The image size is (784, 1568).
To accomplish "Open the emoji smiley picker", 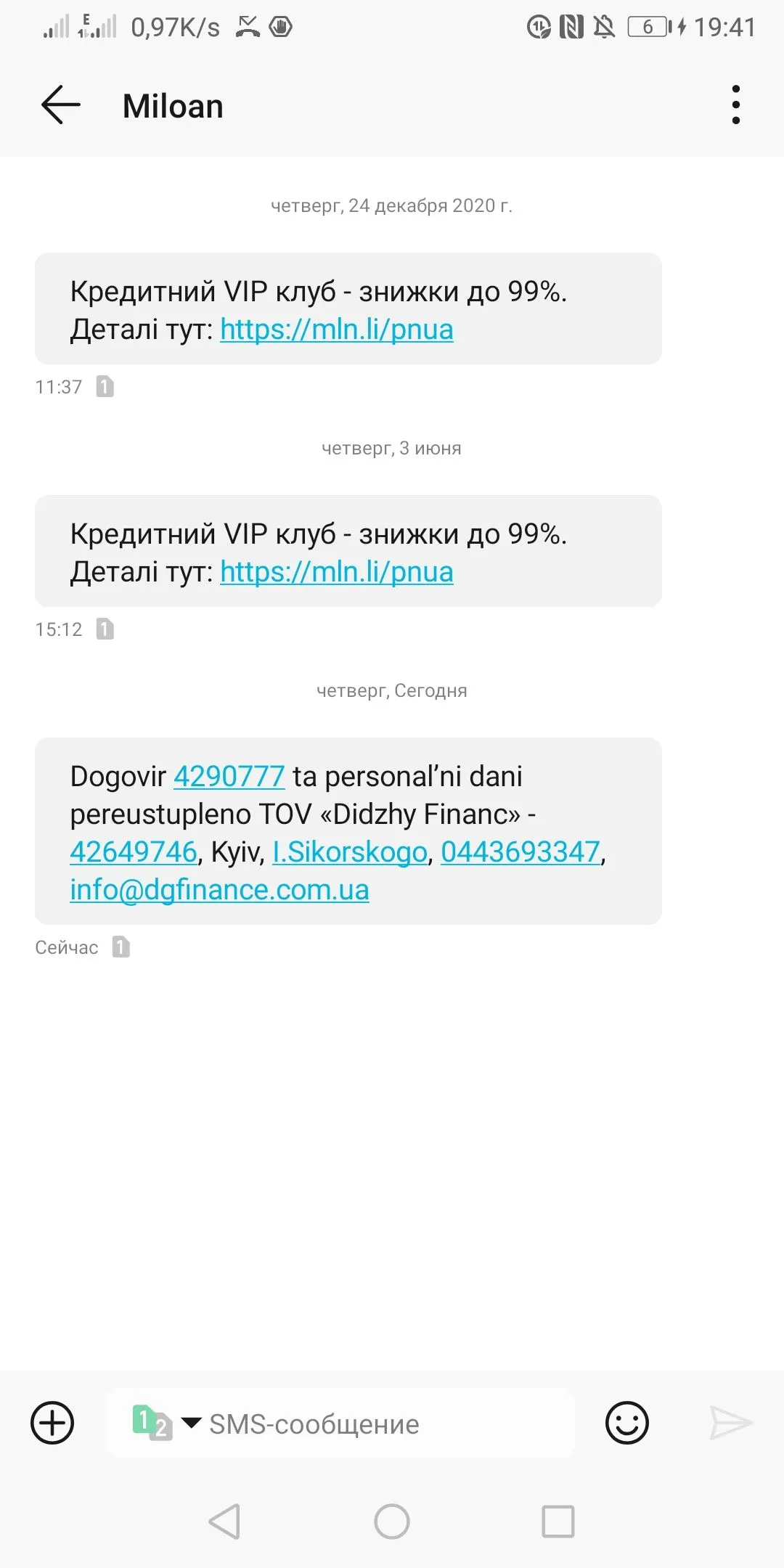I will 627,1423.
